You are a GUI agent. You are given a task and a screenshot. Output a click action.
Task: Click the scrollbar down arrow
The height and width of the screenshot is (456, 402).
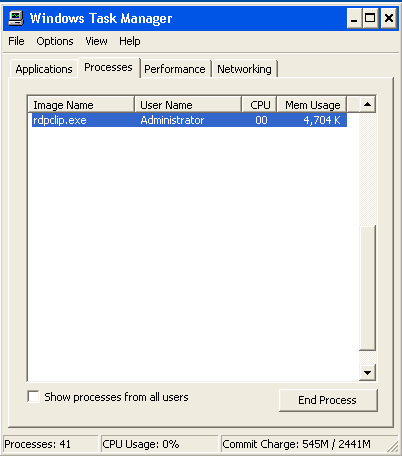pyautogui.click(x=367, y=372)
